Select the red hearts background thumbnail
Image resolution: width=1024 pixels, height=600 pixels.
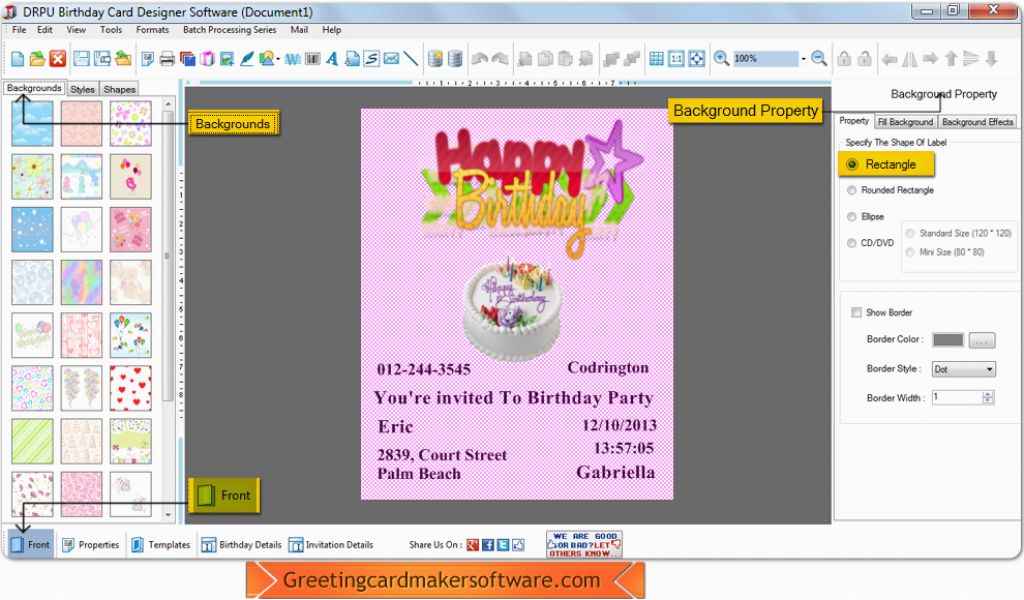coord(131,388)
